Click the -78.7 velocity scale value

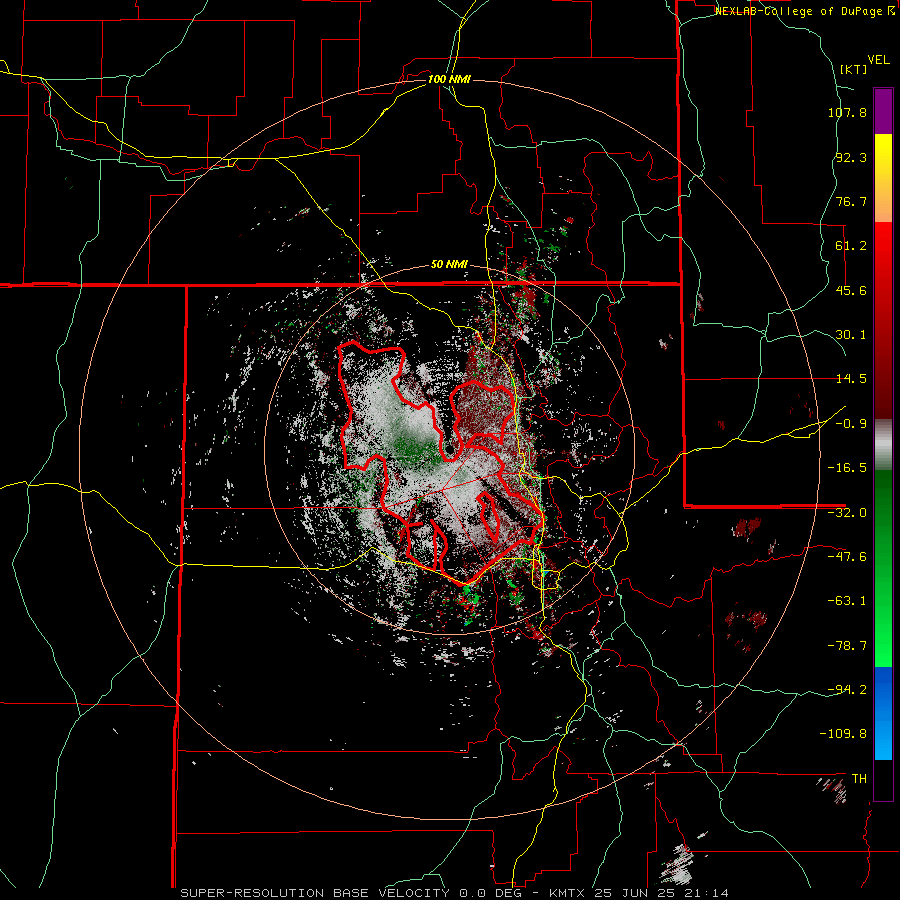(847, 646)
